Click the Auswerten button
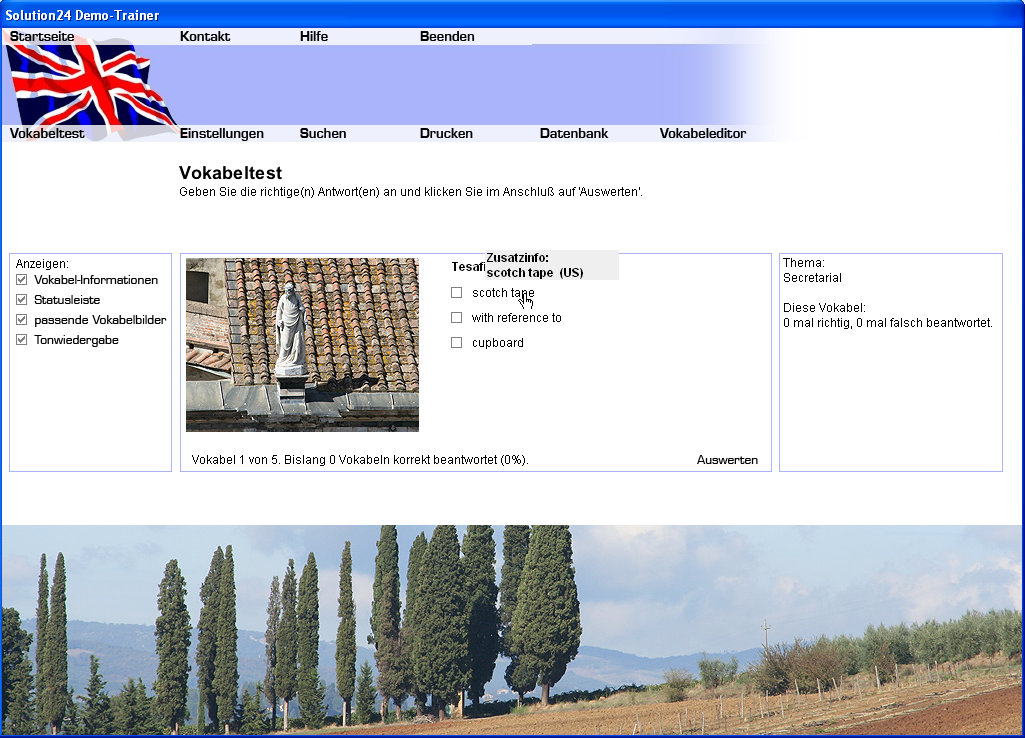 coord(727,460)
